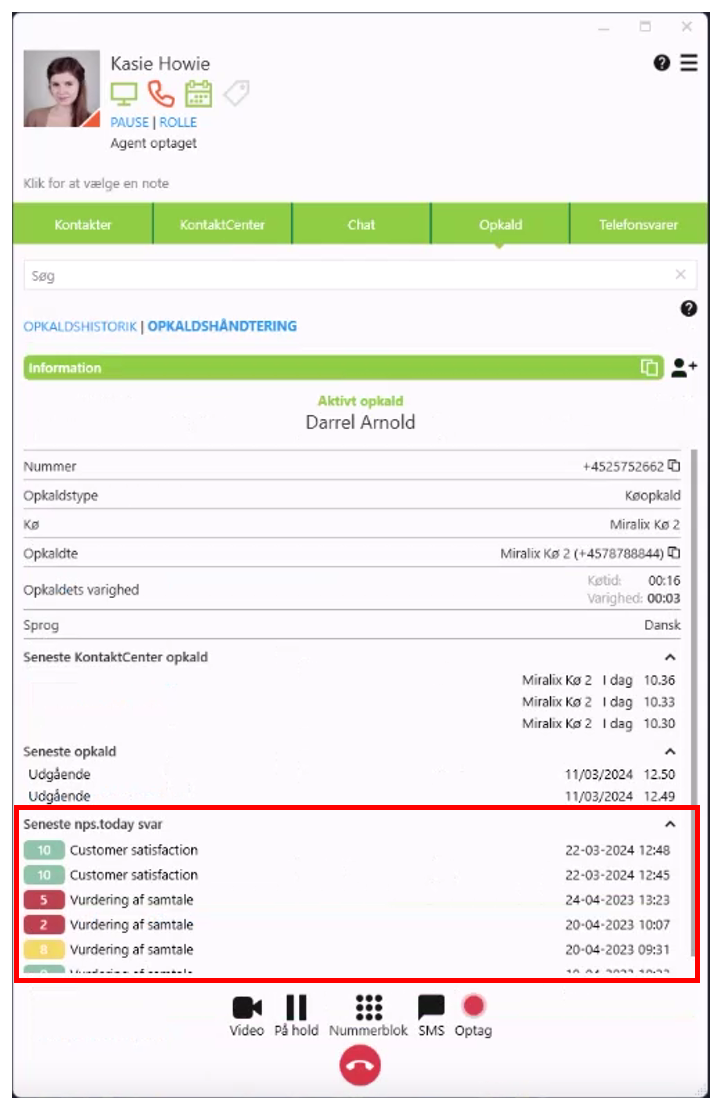Click the add contact person icon
The image size is (719, 1107).
point(684,368)
